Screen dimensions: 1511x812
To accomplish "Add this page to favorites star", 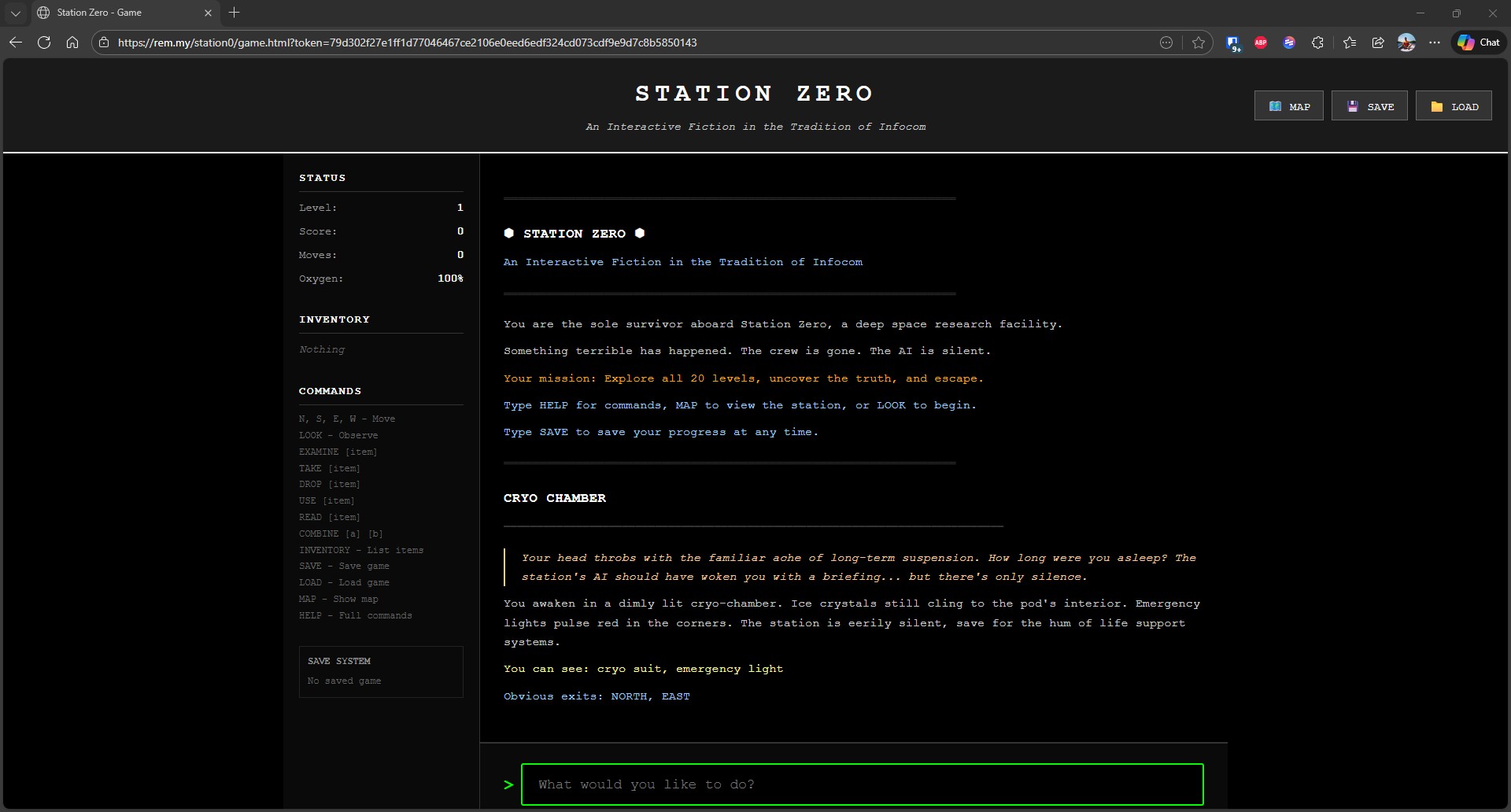I will [1198, 42].
